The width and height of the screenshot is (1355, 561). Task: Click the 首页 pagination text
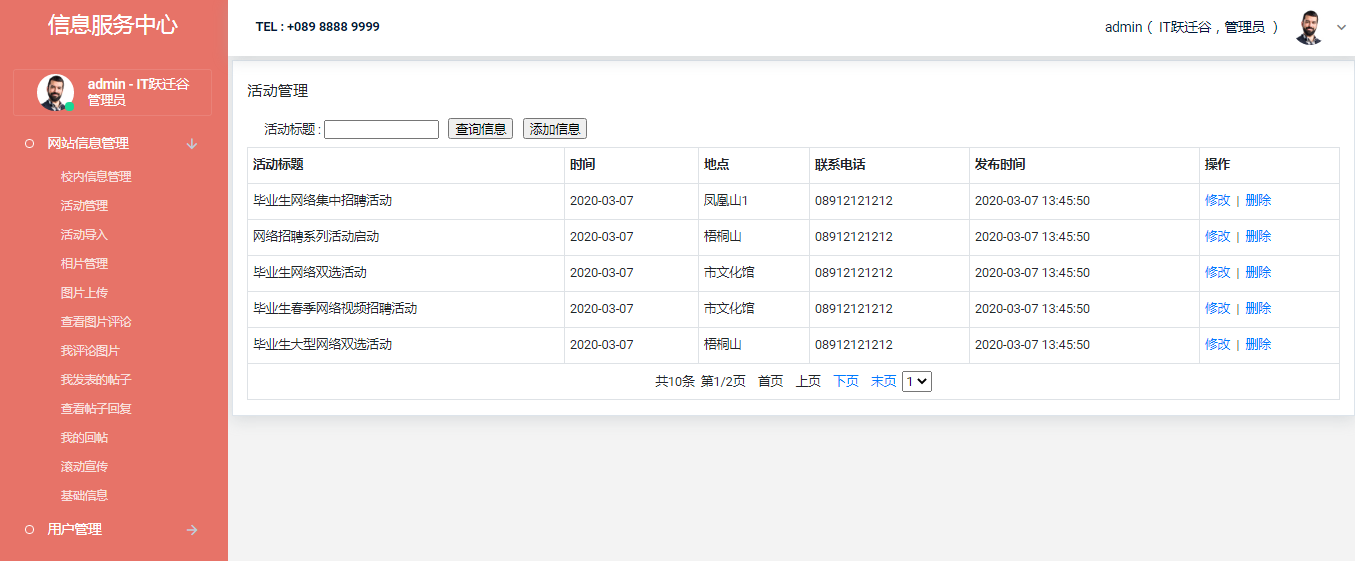[770, 382]
